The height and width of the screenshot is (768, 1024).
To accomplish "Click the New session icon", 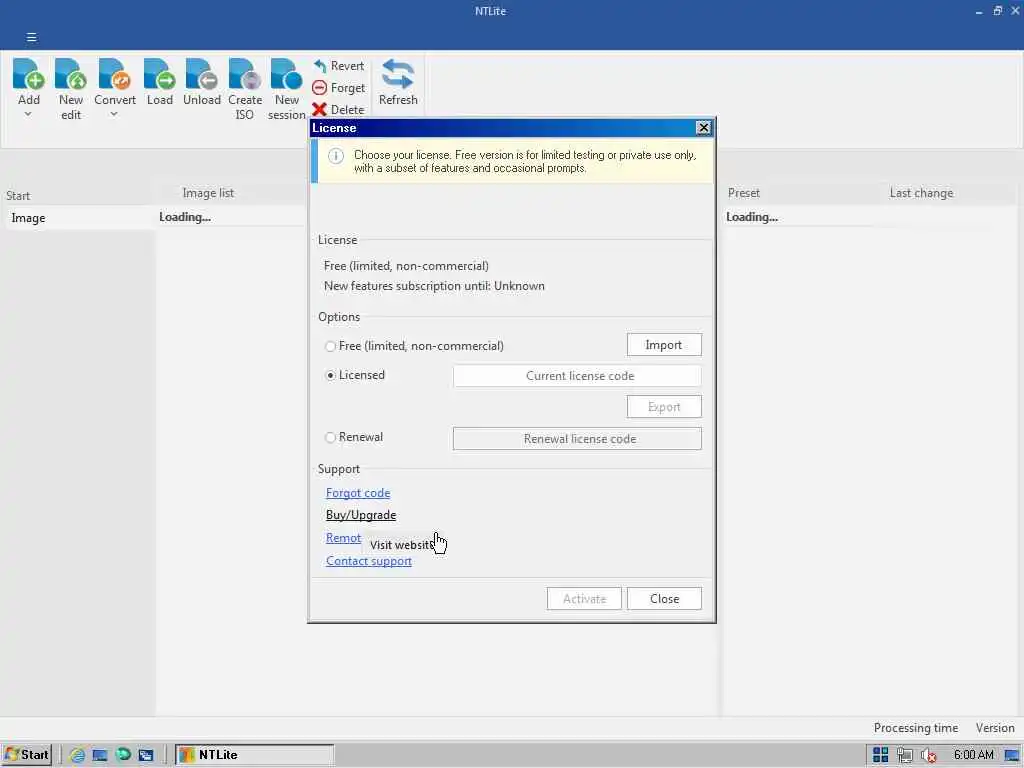I will click(x=286, y=74).
